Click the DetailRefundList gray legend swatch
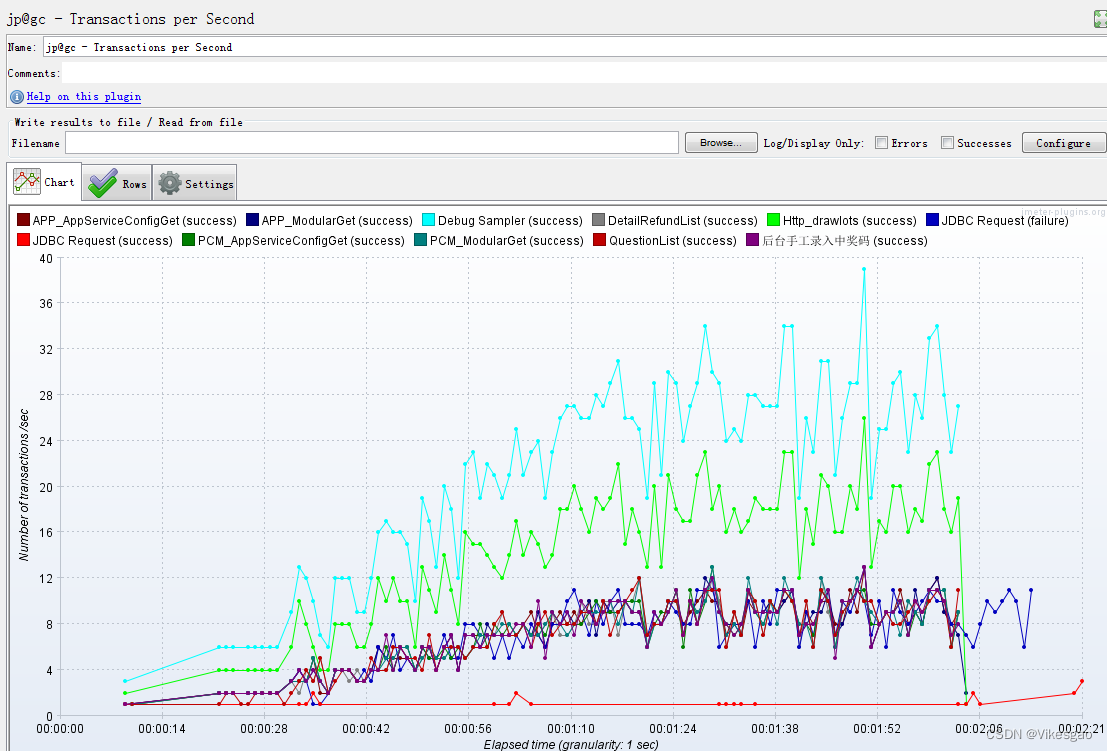 click(x=599, y=220)
